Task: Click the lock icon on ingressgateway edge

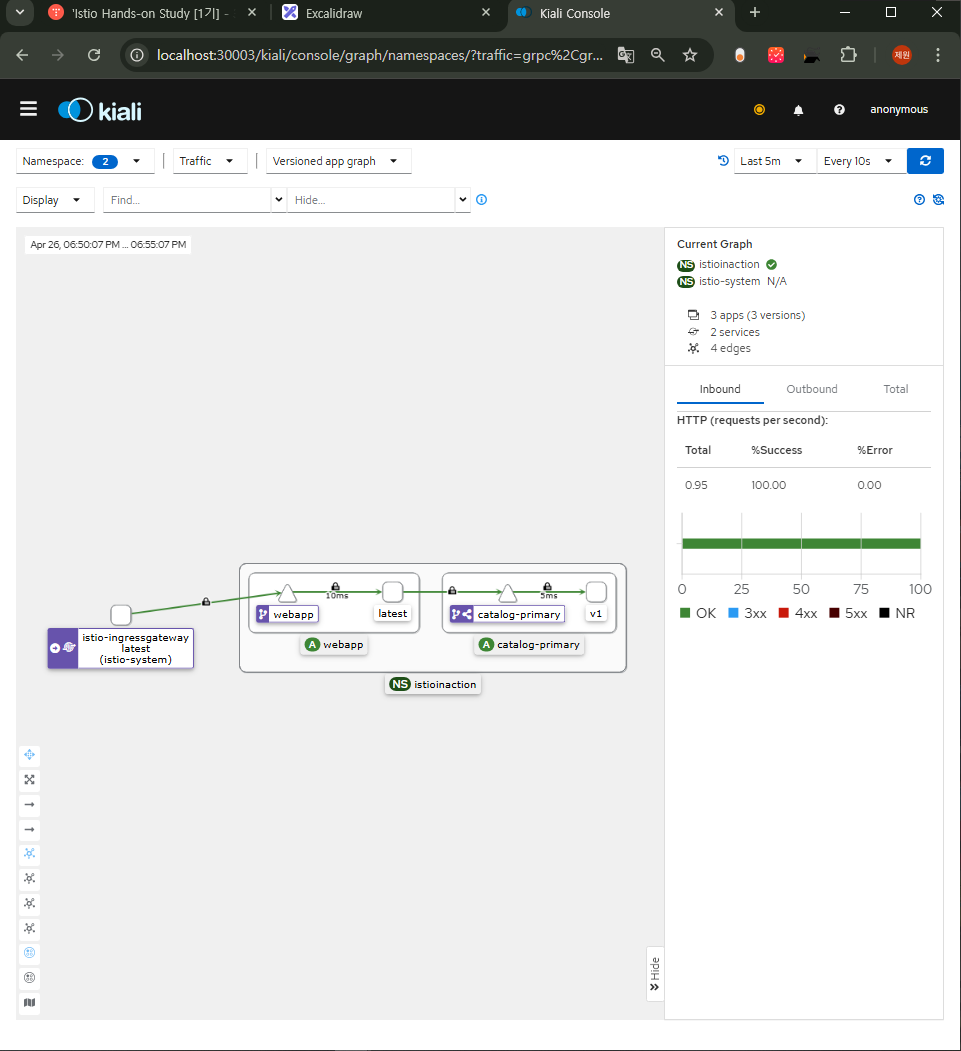Action: (x=206, y=602)
